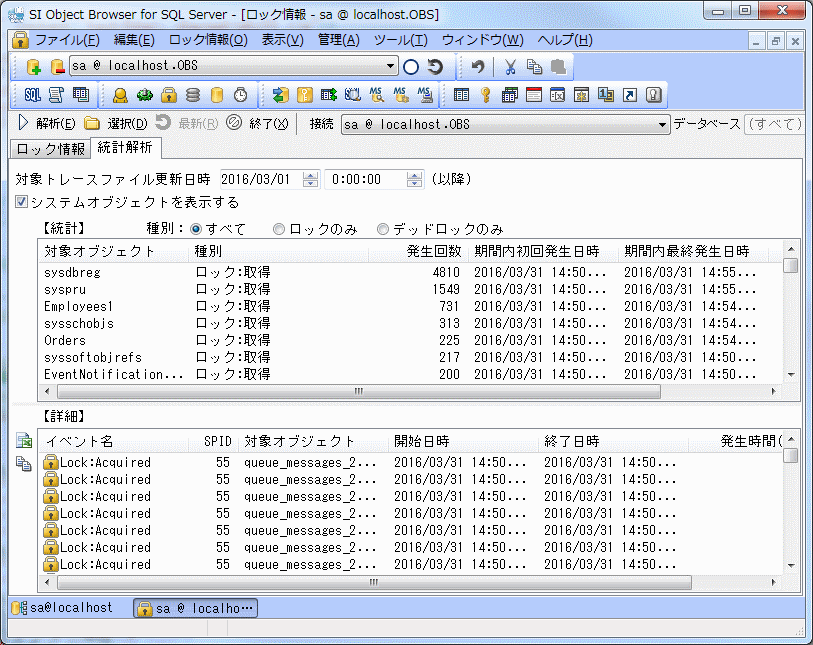Viewport: 813px width, 645px height.
Task: Open the ロック情報(O) menu
Action: (208, 40)
